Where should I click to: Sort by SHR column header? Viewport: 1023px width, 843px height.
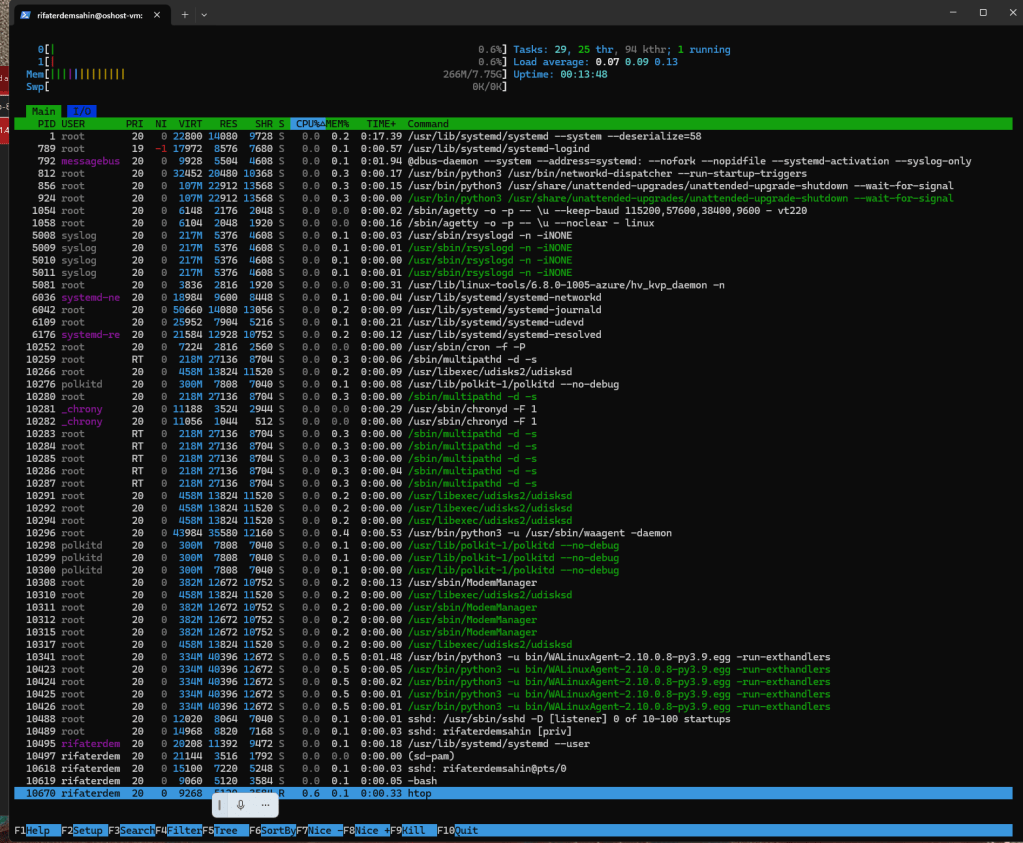tap(264, 124)
